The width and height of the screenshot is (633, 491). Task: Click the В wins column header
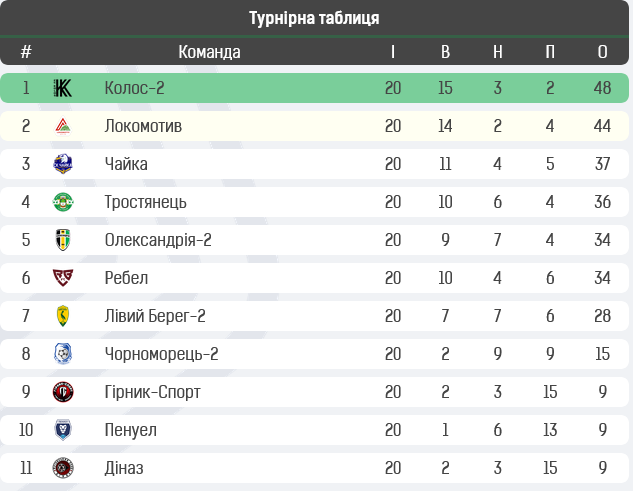pos(445,52)
